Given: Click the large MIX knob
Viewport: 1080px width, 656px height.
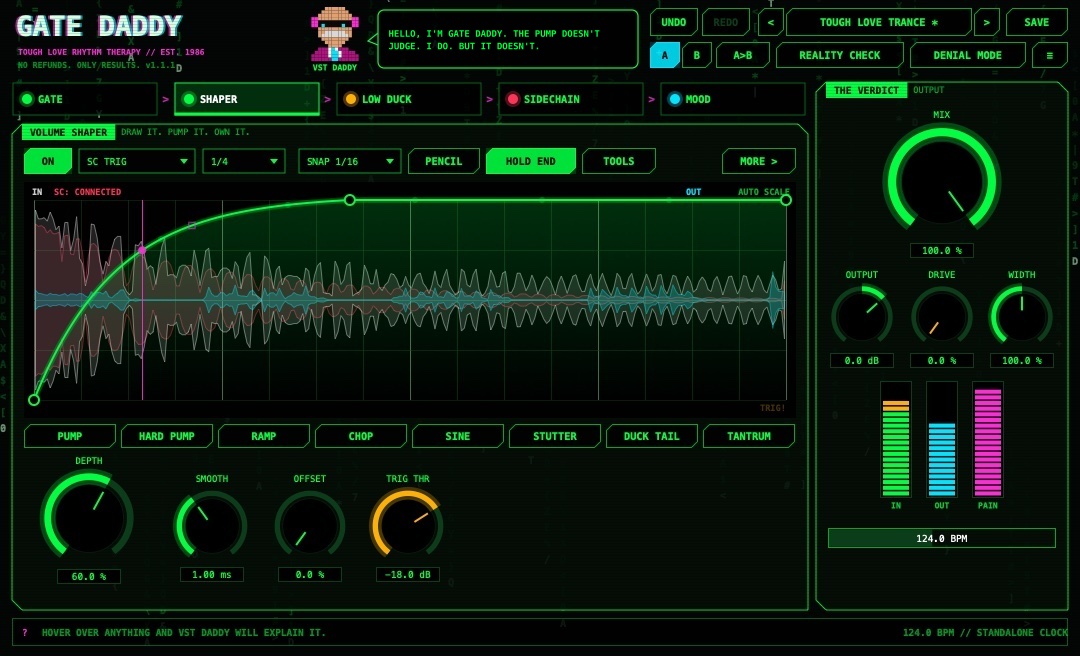Looking at the screenshot, I should point(941,181).
